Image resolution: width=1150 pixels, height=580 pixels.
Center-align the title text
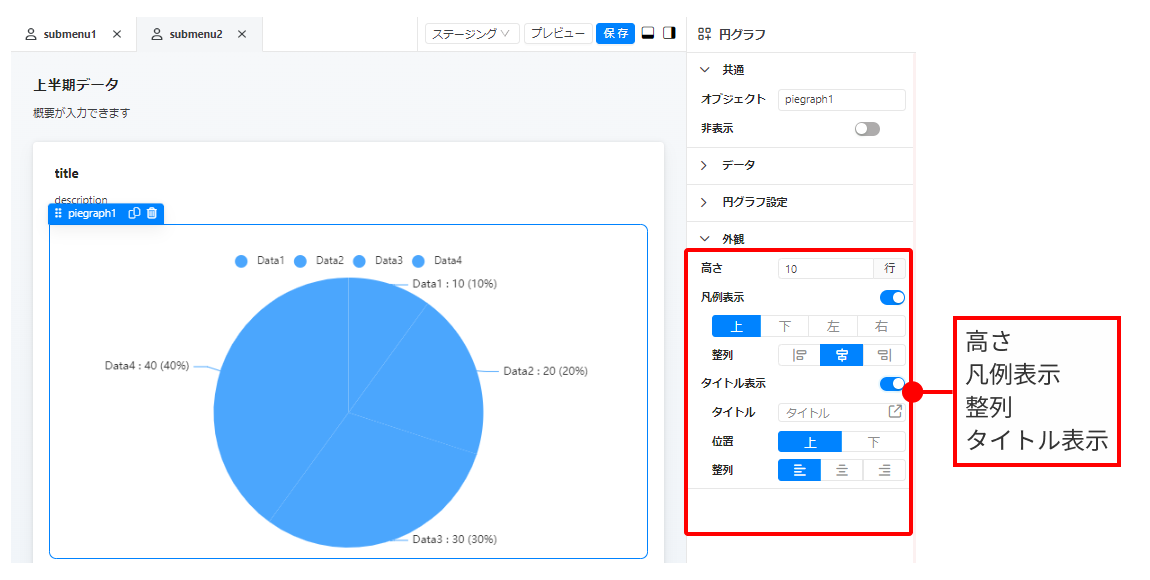pyautogui.click(x=842, y=470)
